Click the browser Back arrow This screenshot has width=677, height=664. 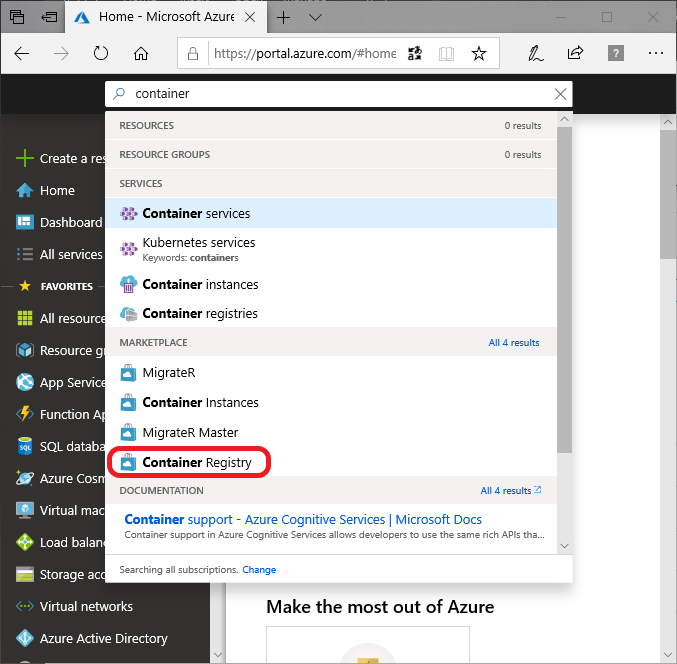point(22,54)
